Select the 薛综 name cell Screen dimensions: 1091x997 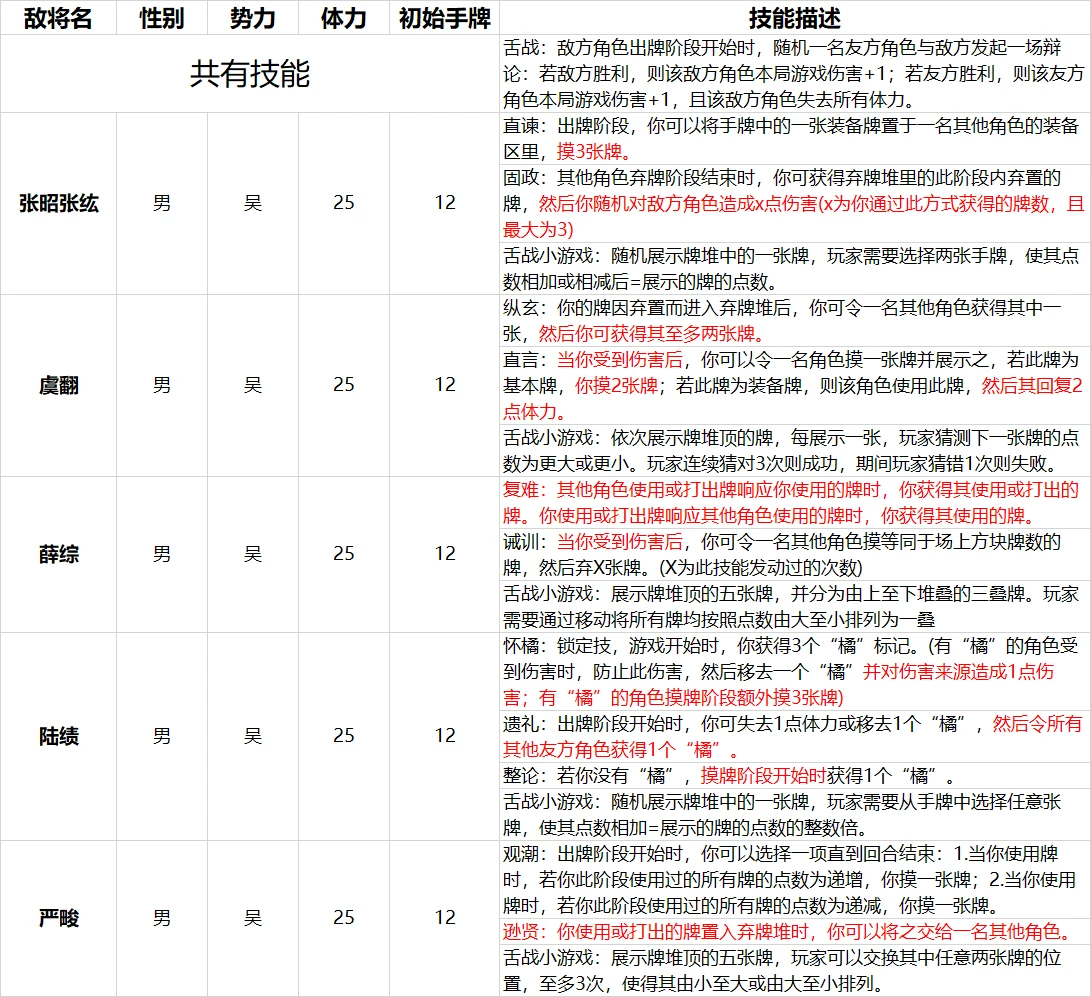[x=58, y=554]
